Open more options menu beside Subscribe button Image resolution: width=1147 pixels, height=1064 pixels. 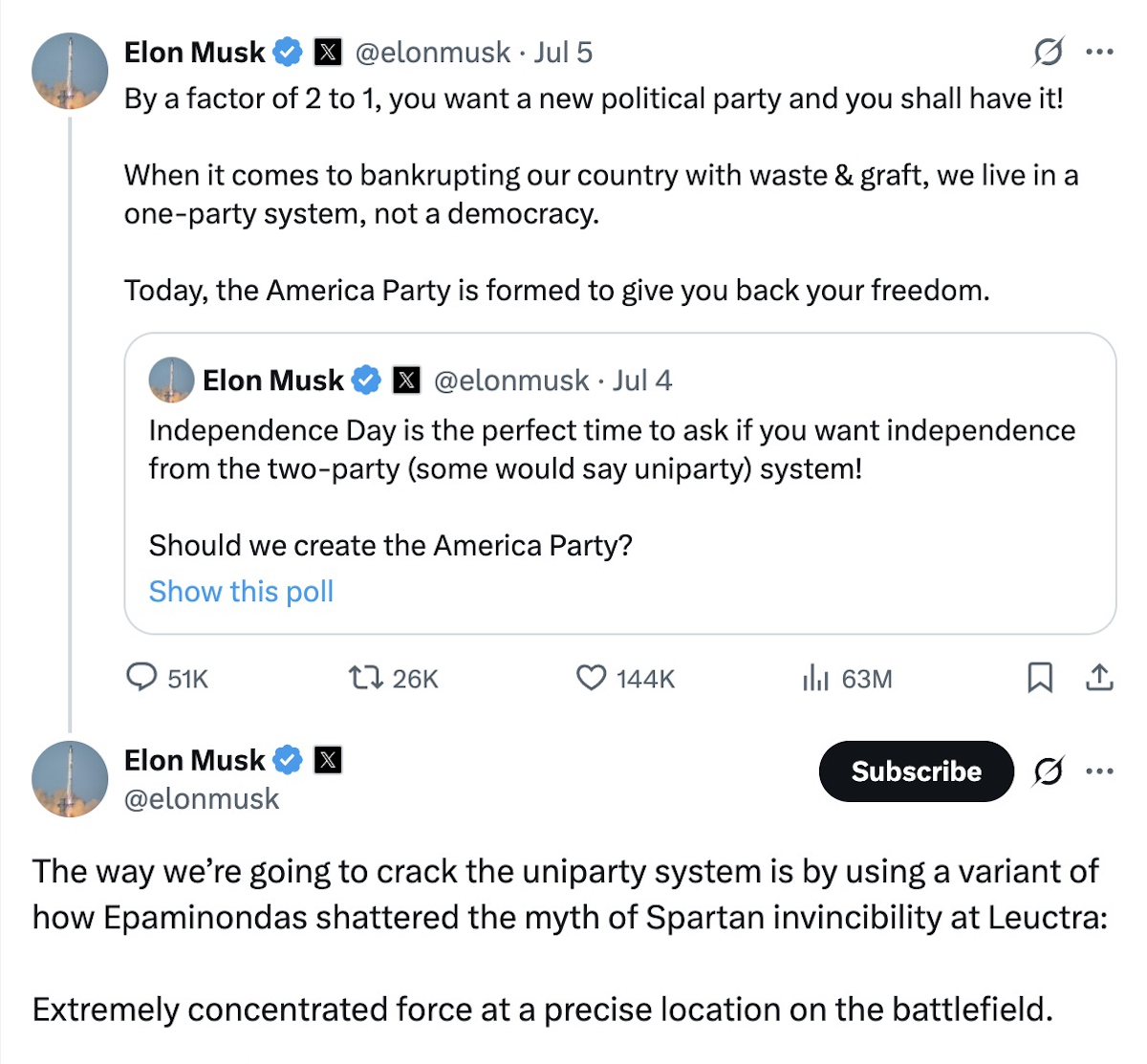coord(1100,771)
